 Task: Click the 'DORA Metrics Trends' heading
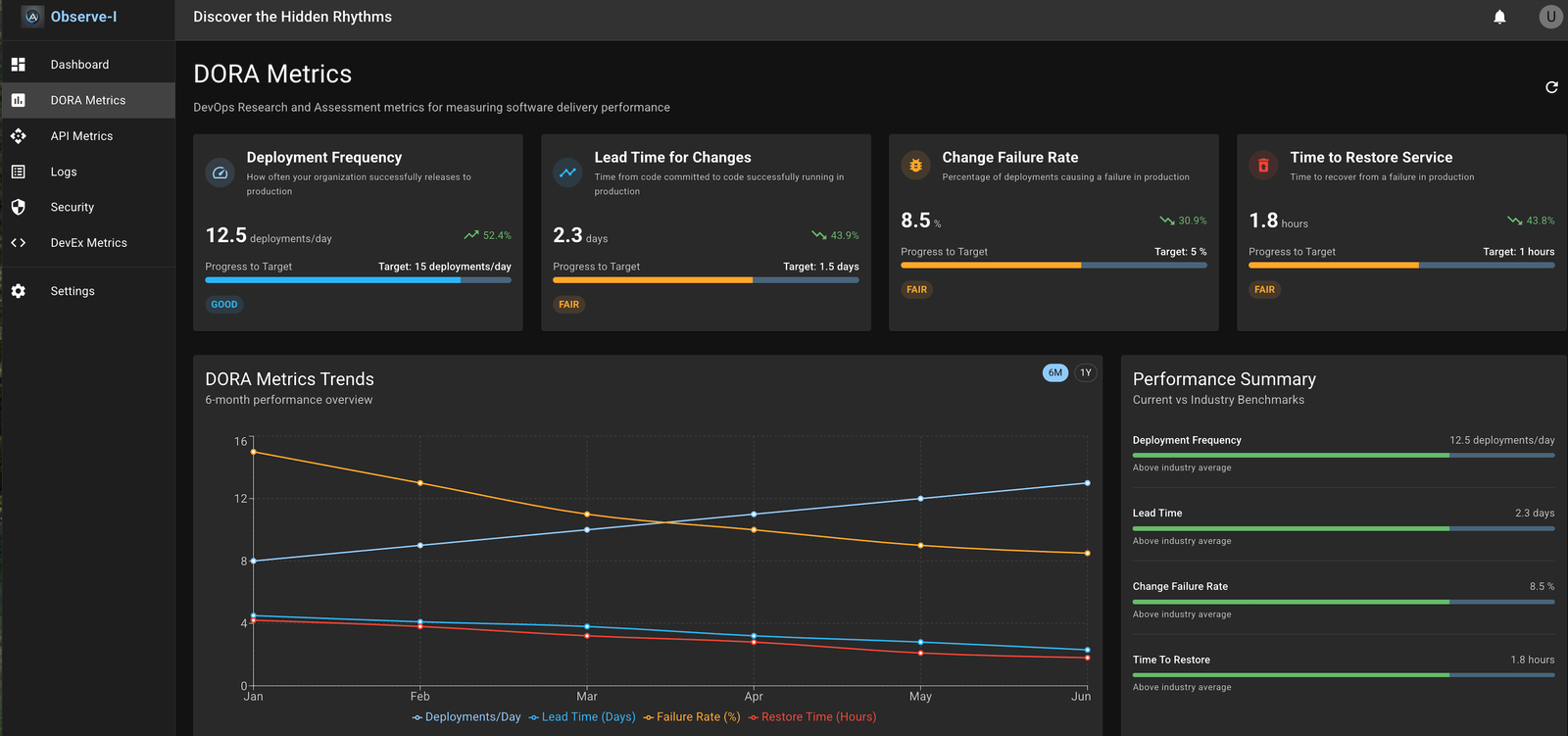pos(289,379)
